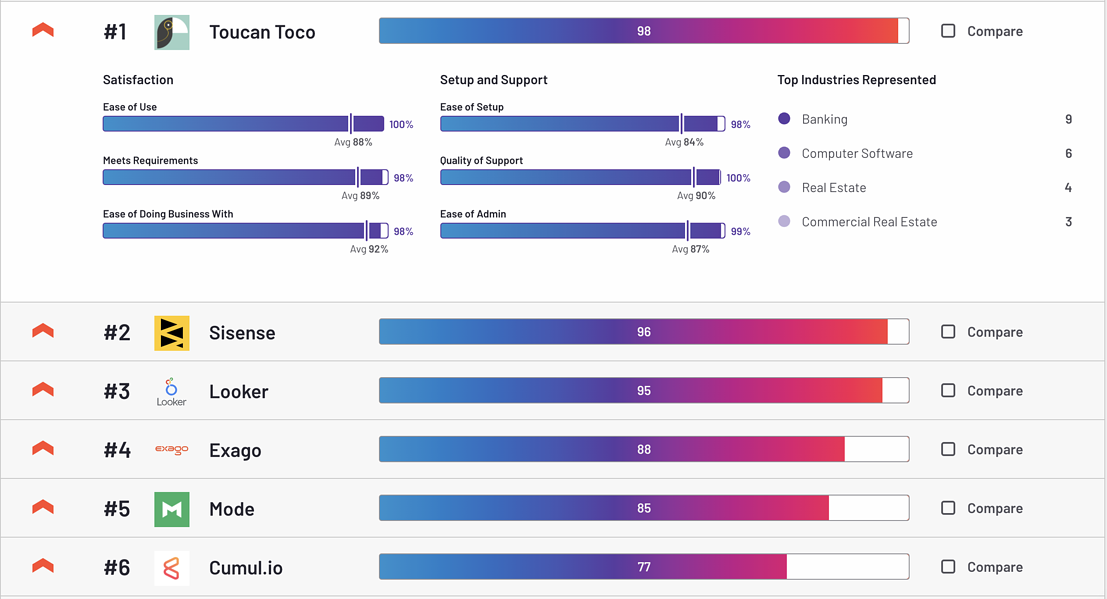Click the Commercial Real Estate legend dot
1107x599 pixels.
pyautogui.click(x=784, y=222)
